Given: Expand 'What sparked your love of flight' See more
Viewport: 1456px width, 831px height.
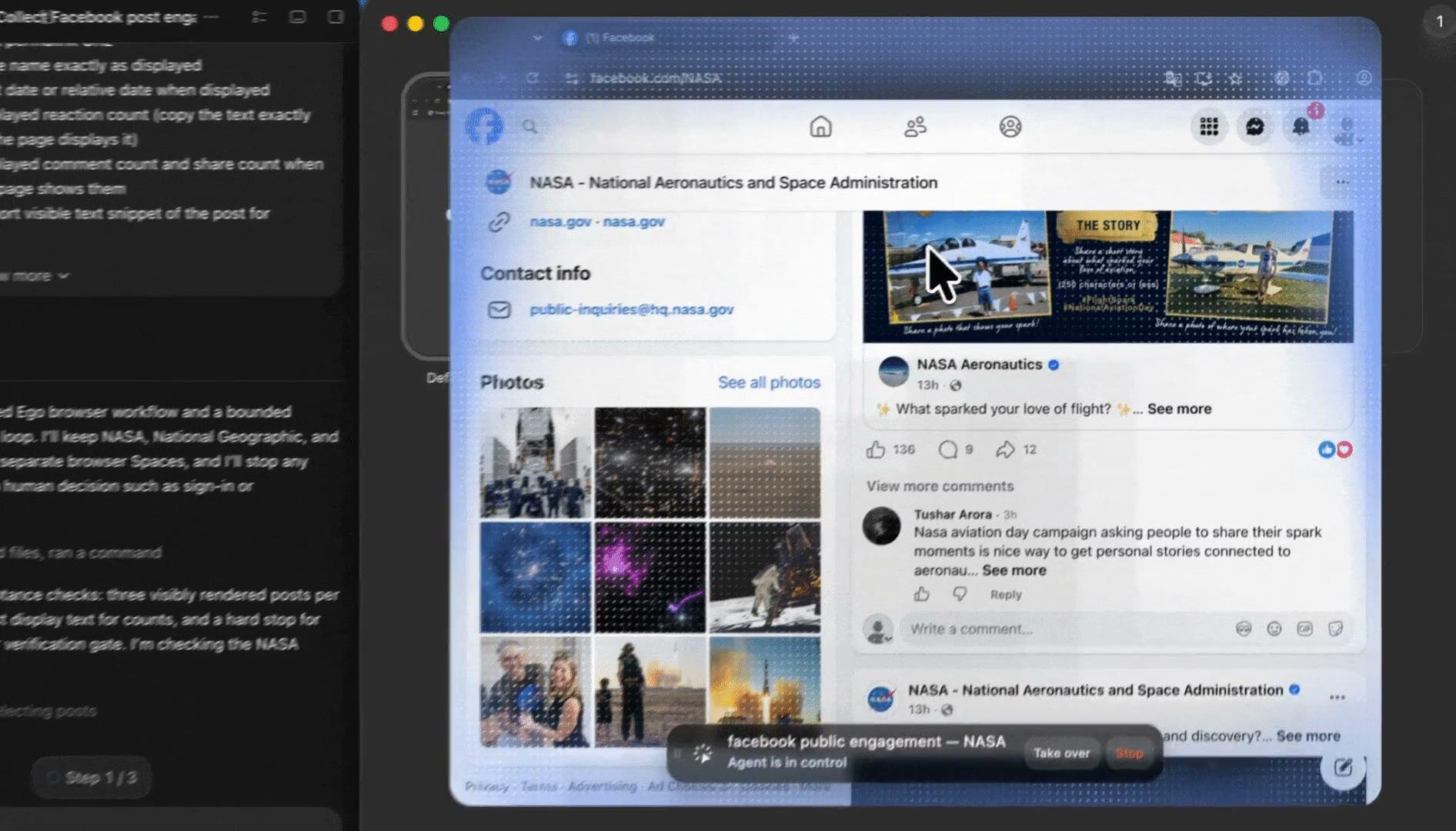Looking at the screenshot, I should 1179,409.
